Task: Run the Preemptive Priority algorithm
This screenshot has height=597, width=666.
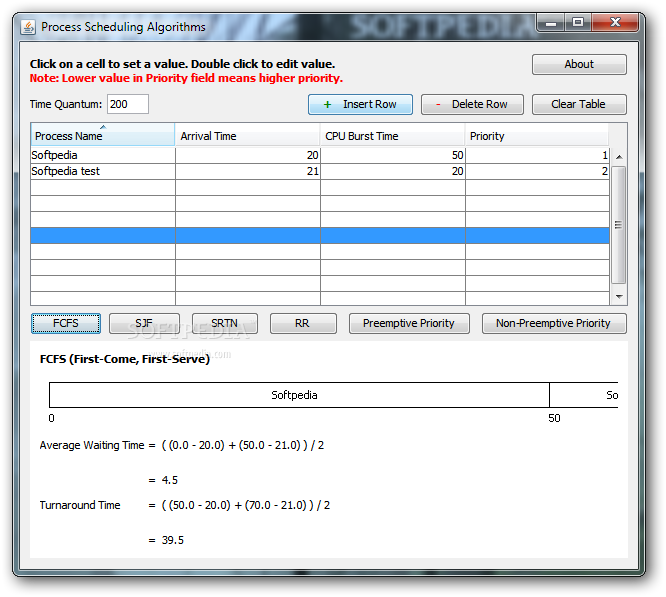Action: [409, 324]
